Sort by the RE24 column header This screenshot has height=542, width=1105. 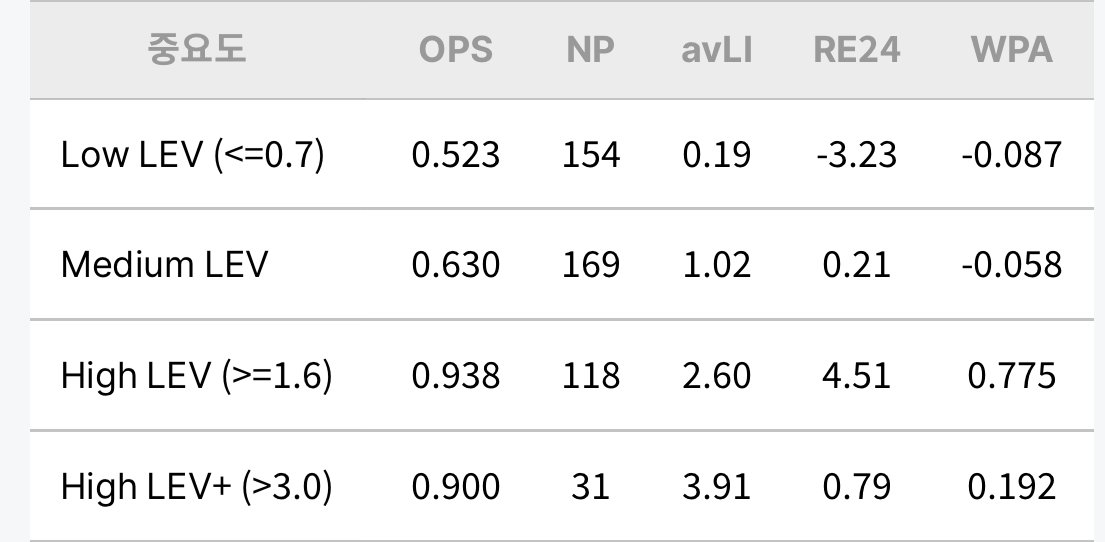click(x=857, y=50)
